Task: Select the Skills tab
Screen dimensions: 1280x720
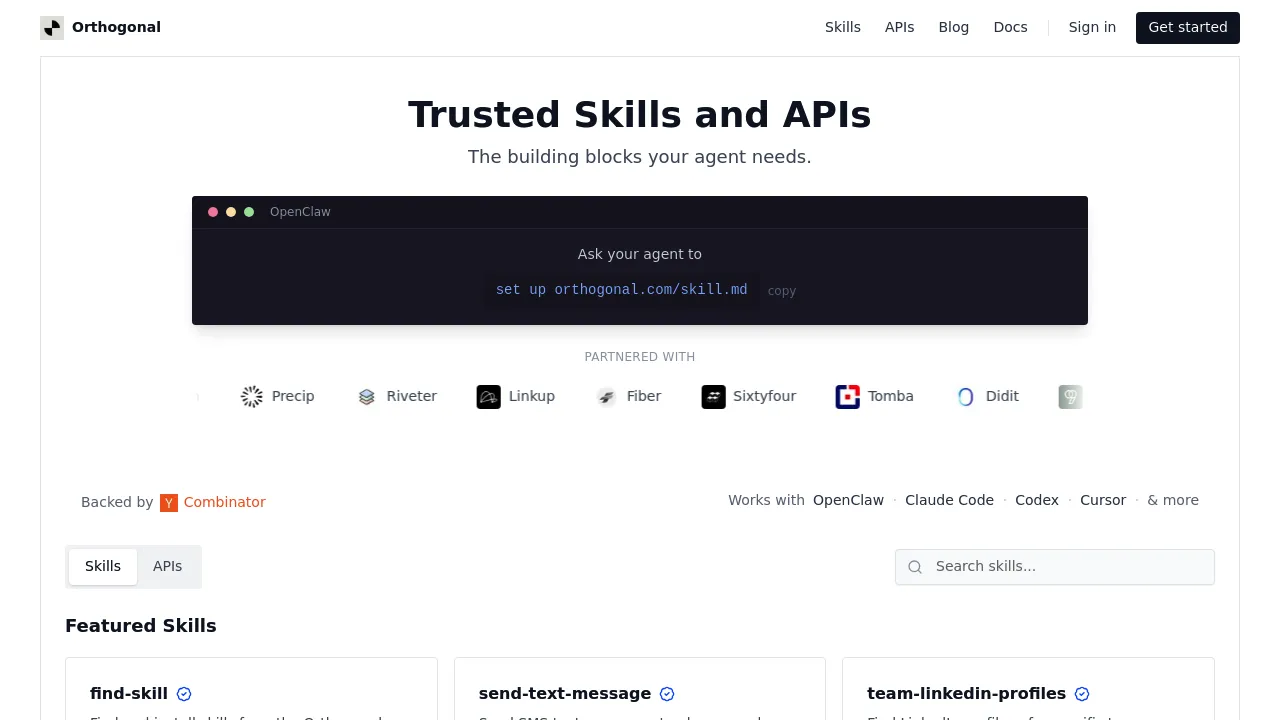Action: click(103, 567)
